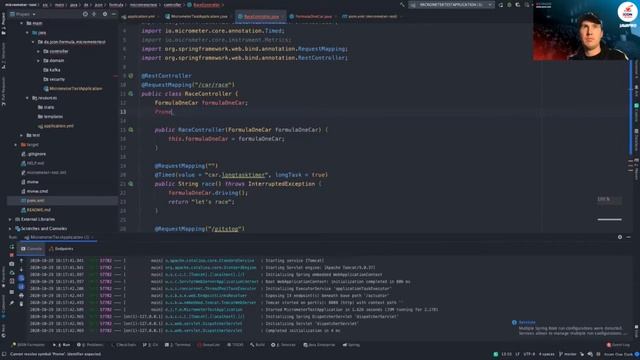The image size is (640, 360).
Task: Select mvnw.cmd file in project tree
Action: point(34,191)
